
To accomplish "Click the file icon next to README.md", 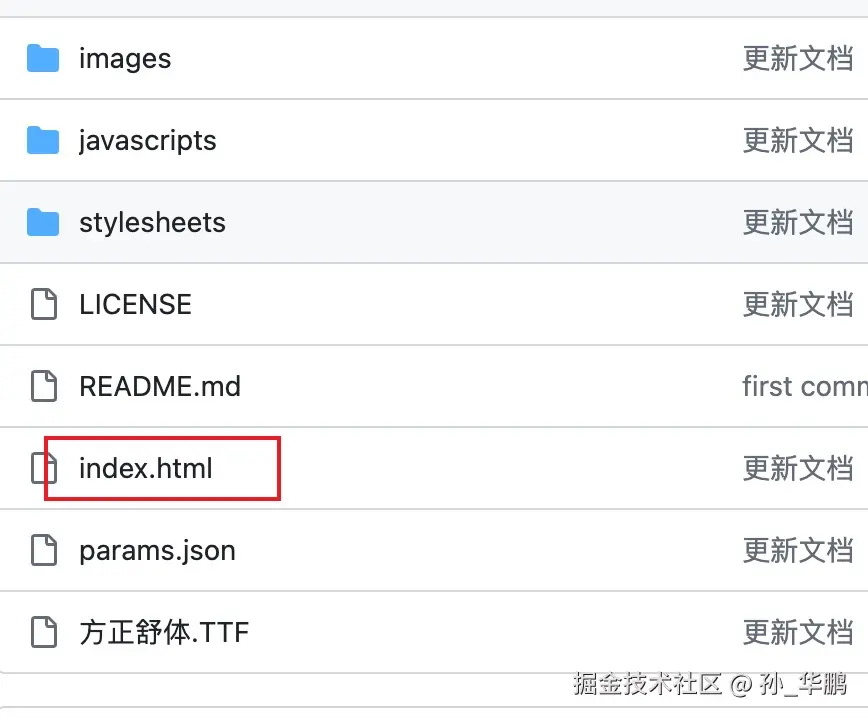I will (x=44, y=386).
